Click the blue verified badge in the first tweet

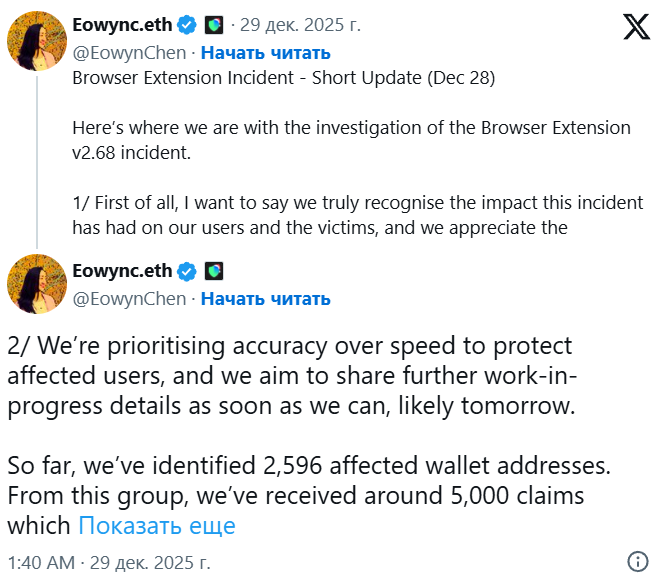pos(187,26)
